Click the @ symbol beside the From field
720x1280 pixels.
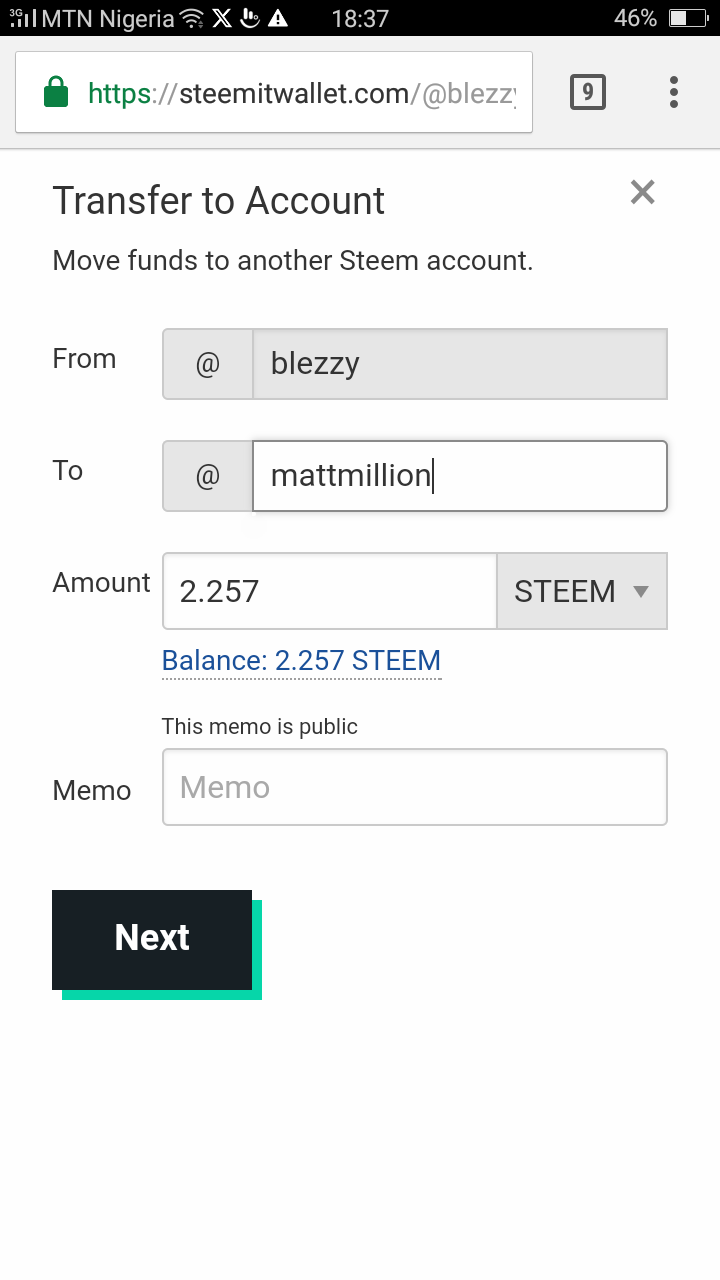point(208,364)
